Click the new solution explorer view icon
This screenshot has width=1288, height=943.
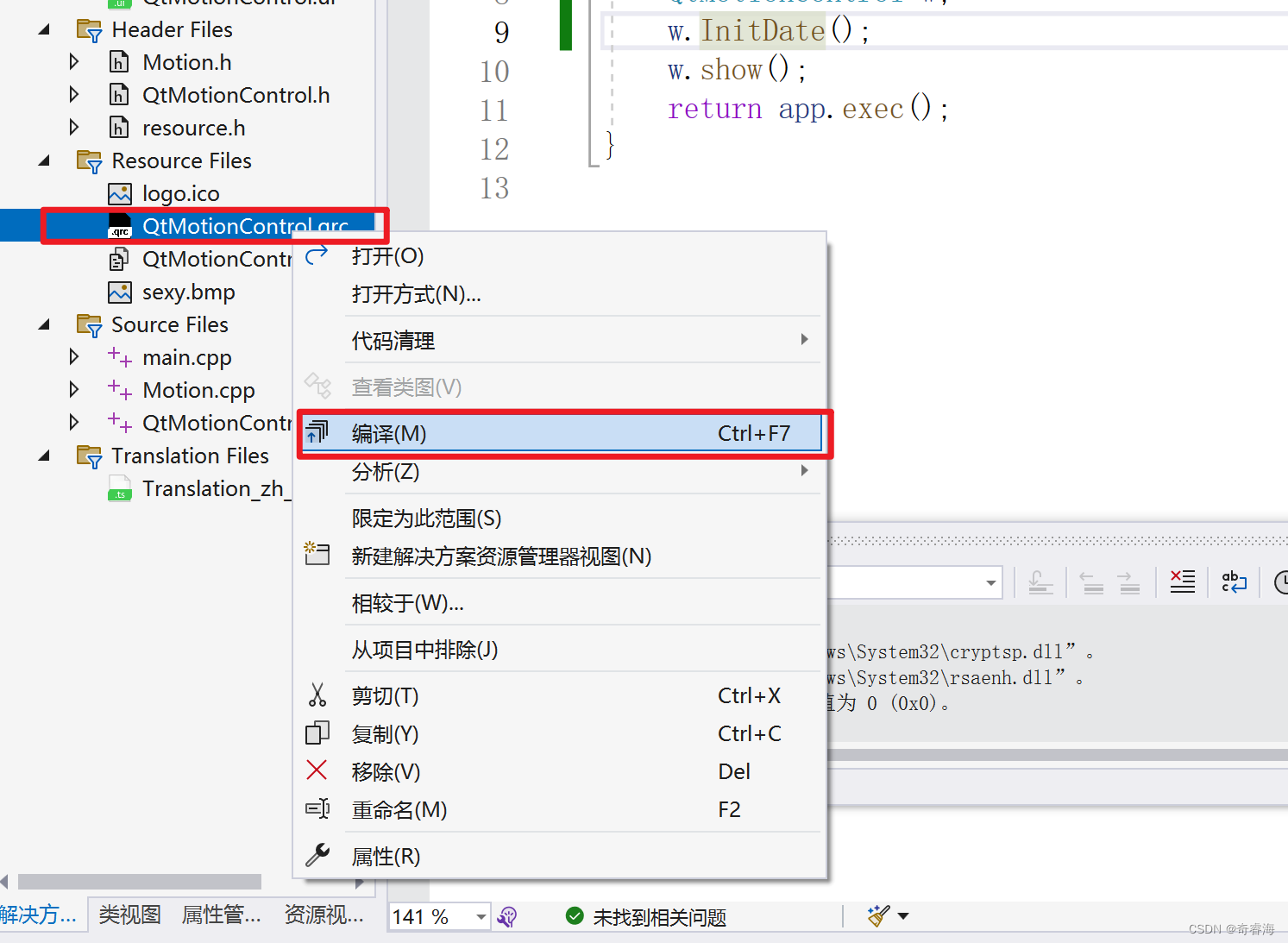tap(317, 553)
